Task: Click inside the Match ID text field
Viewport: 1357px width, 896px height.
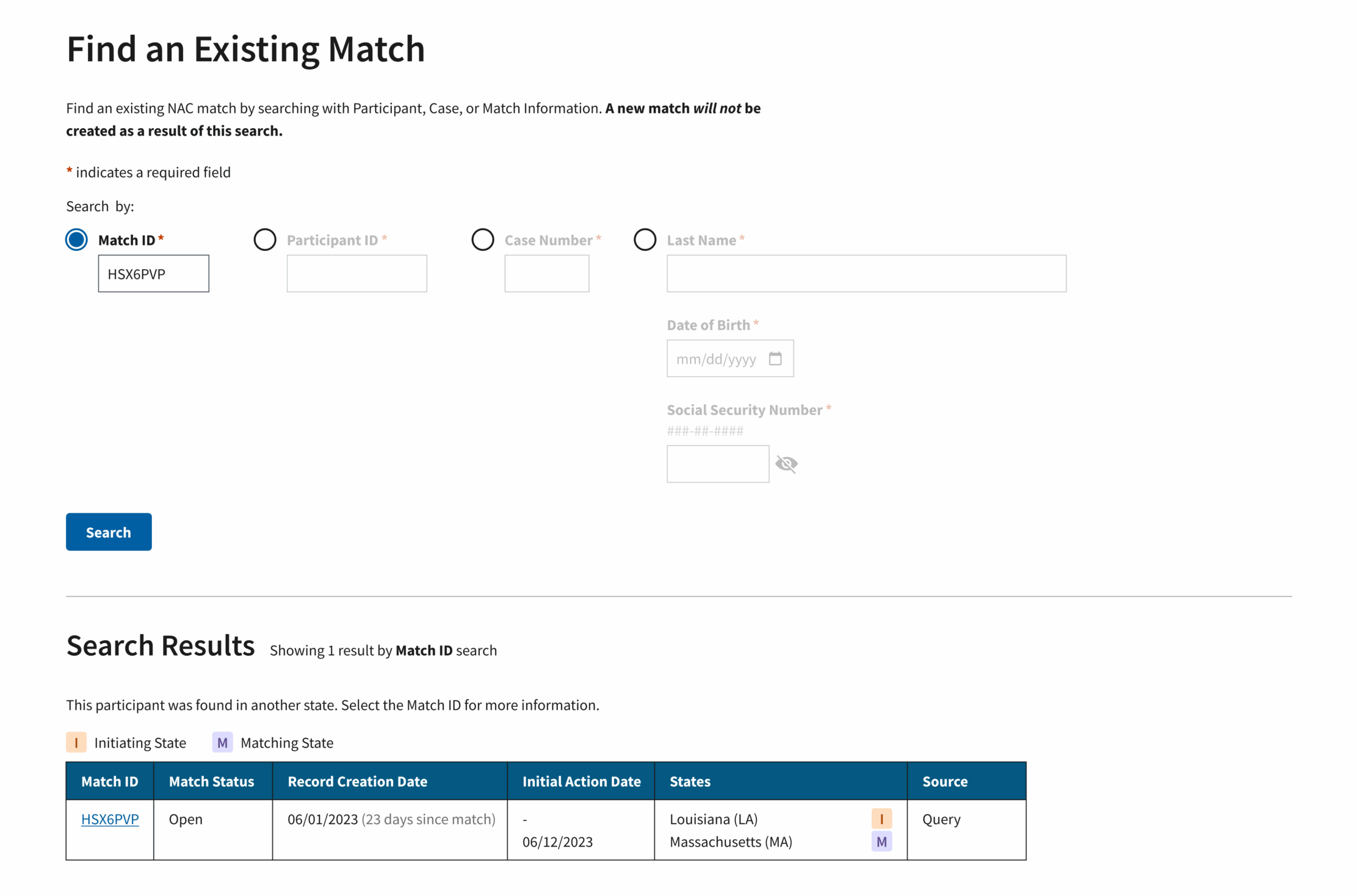Action: tap(153, 273)
